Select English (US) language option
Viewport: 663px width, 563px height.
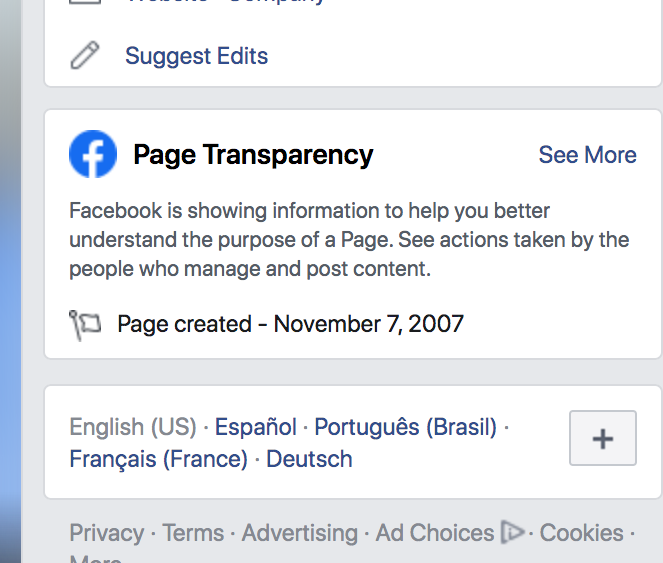pyautogui.click(x=133, y=427)
